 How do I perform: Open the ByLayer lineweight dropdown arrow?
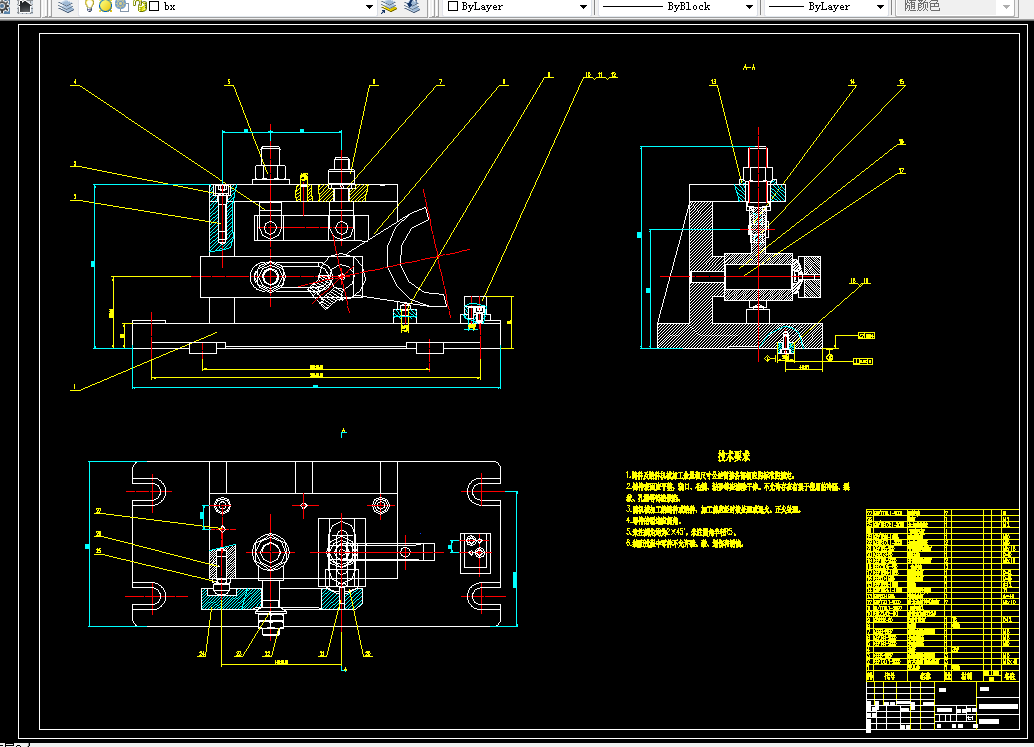[880, 7]
